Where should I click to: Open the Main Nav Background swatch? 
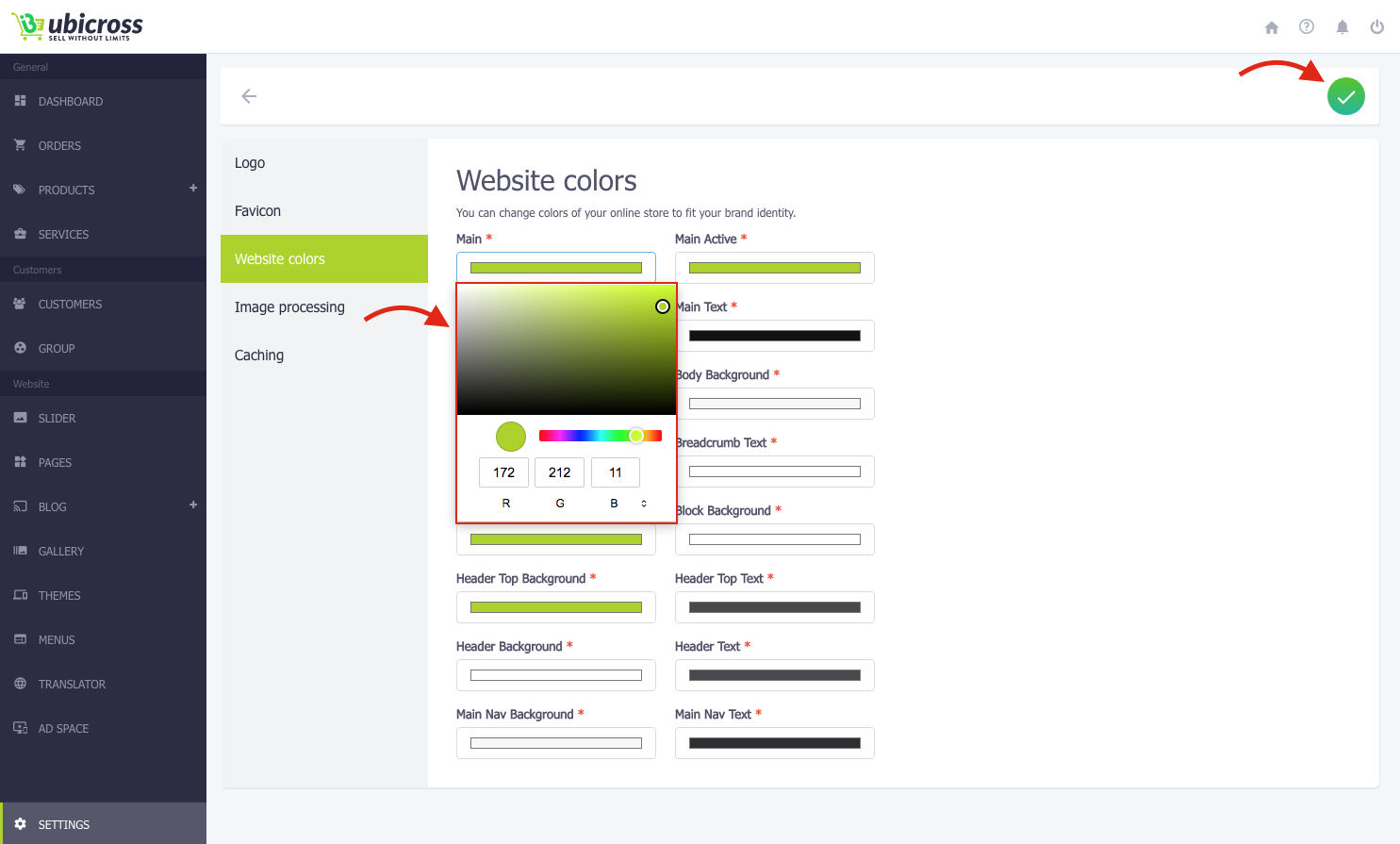click(x=556, y=743)
